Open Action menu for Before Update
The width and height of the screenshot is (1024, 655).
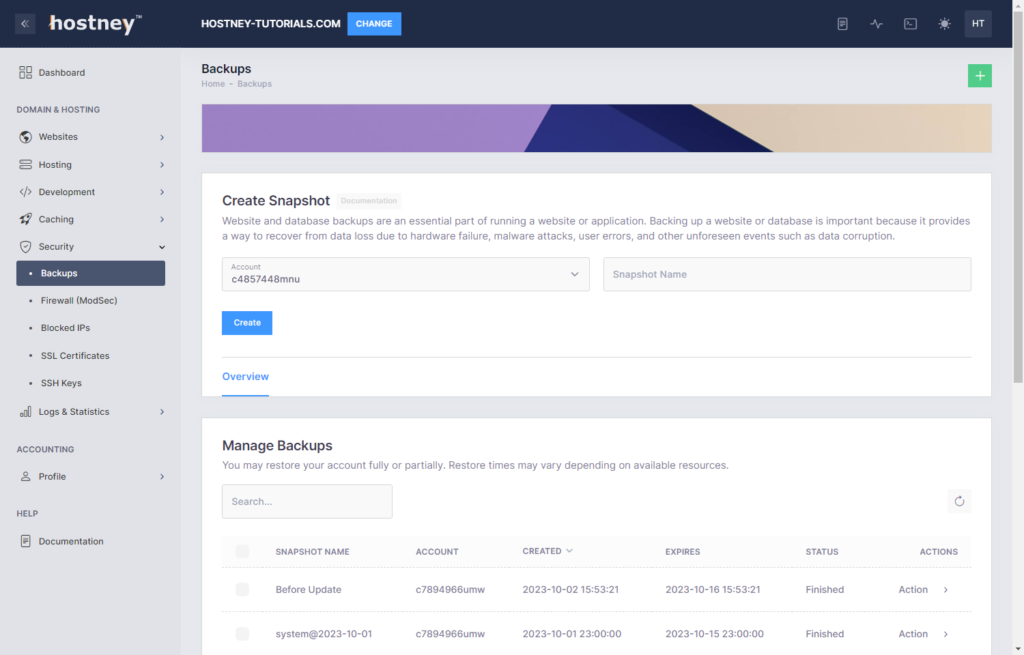coord(923,590)
